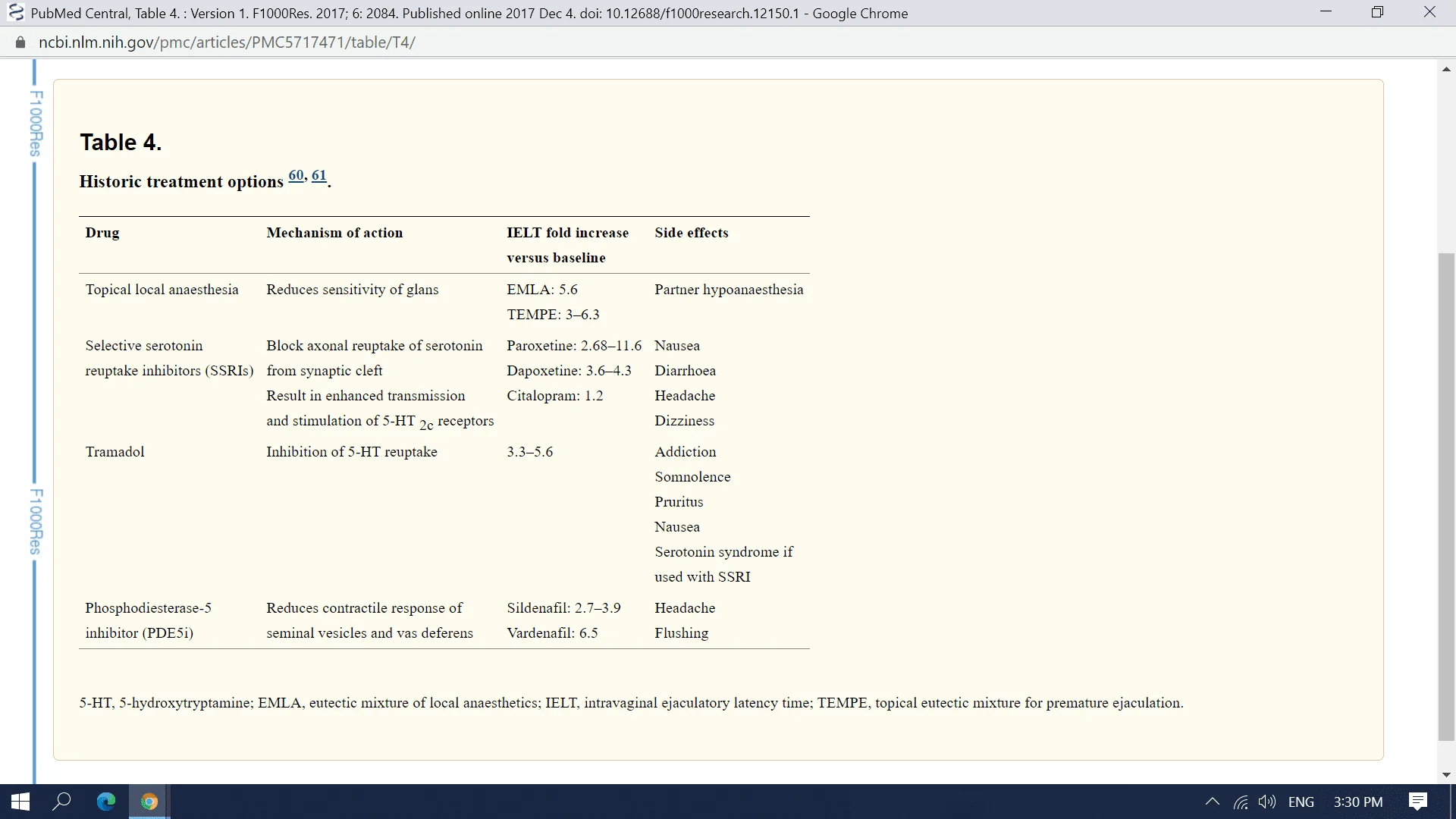Image resolution: width=1456 pixels, height=819 pixels.
Task: Click 'Somnolence' side effect
Action: (x=692, y=477)
